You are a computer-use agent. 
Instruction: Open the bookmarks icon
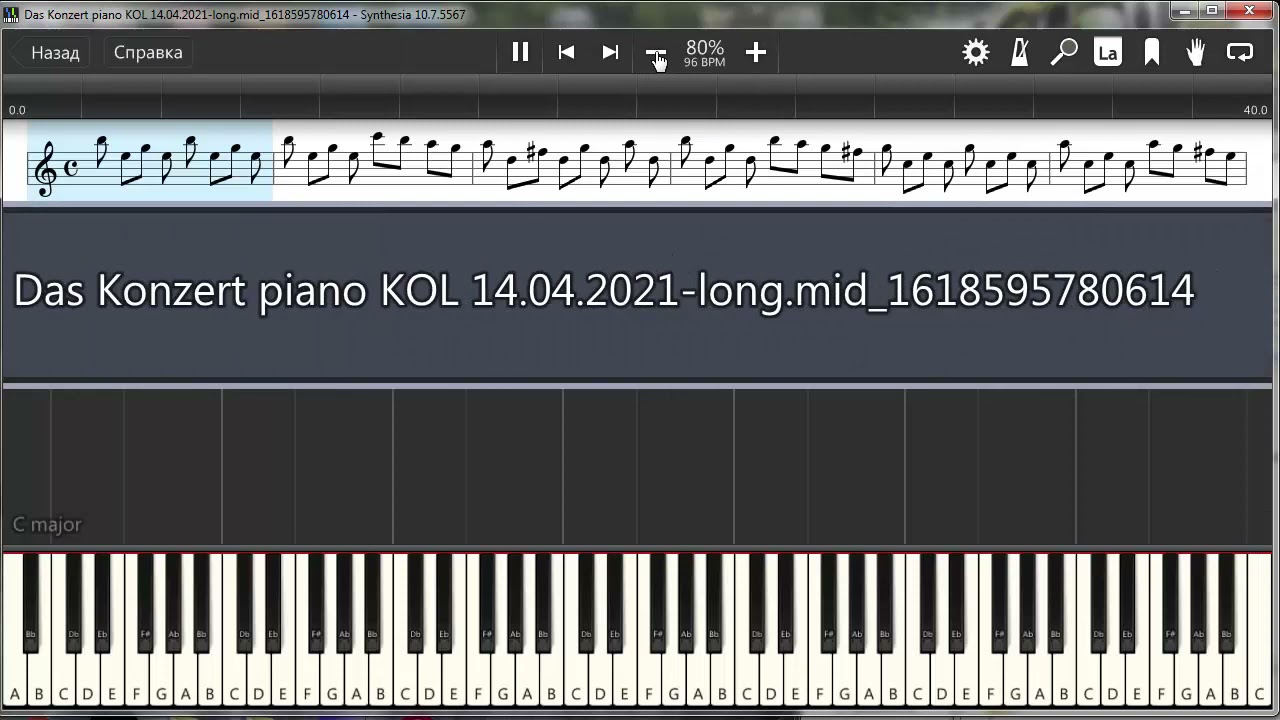tap(1152, 52)
